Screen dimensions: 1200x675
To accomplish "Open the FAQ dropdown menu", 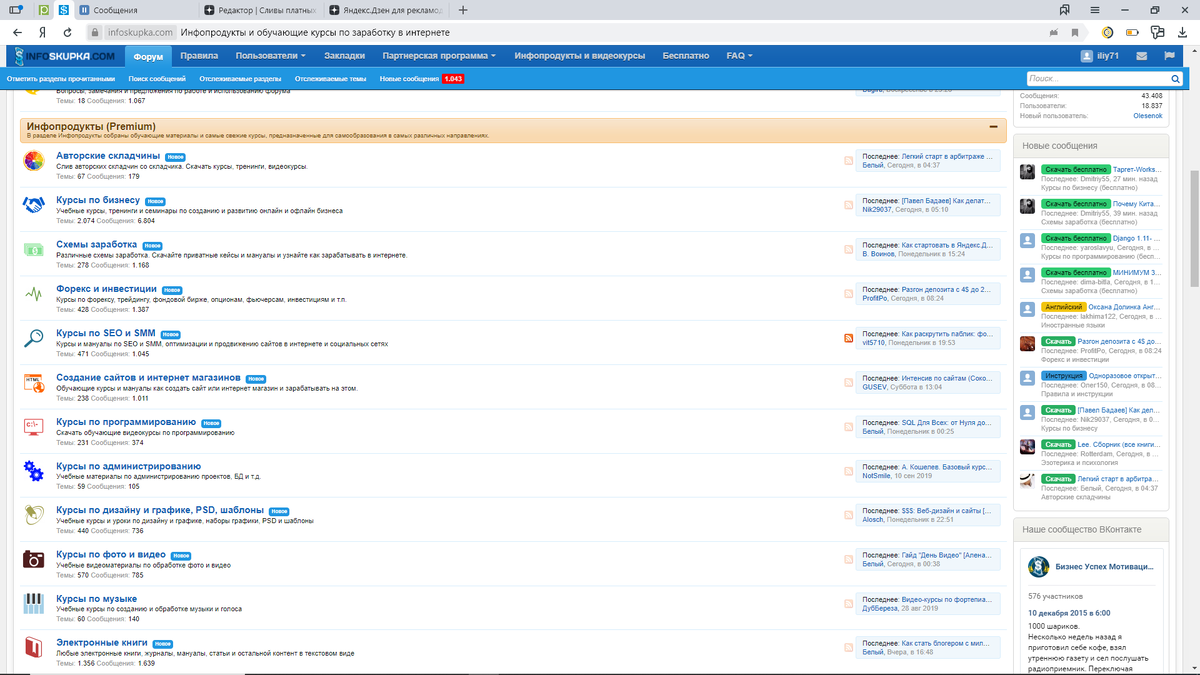I will coord(739,56).
